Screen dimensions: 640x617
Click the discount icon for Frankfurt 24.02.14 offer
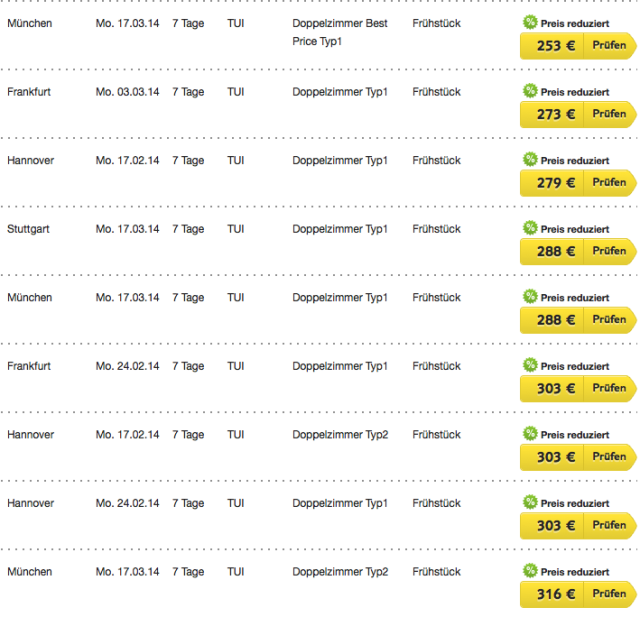coord(530,365)
